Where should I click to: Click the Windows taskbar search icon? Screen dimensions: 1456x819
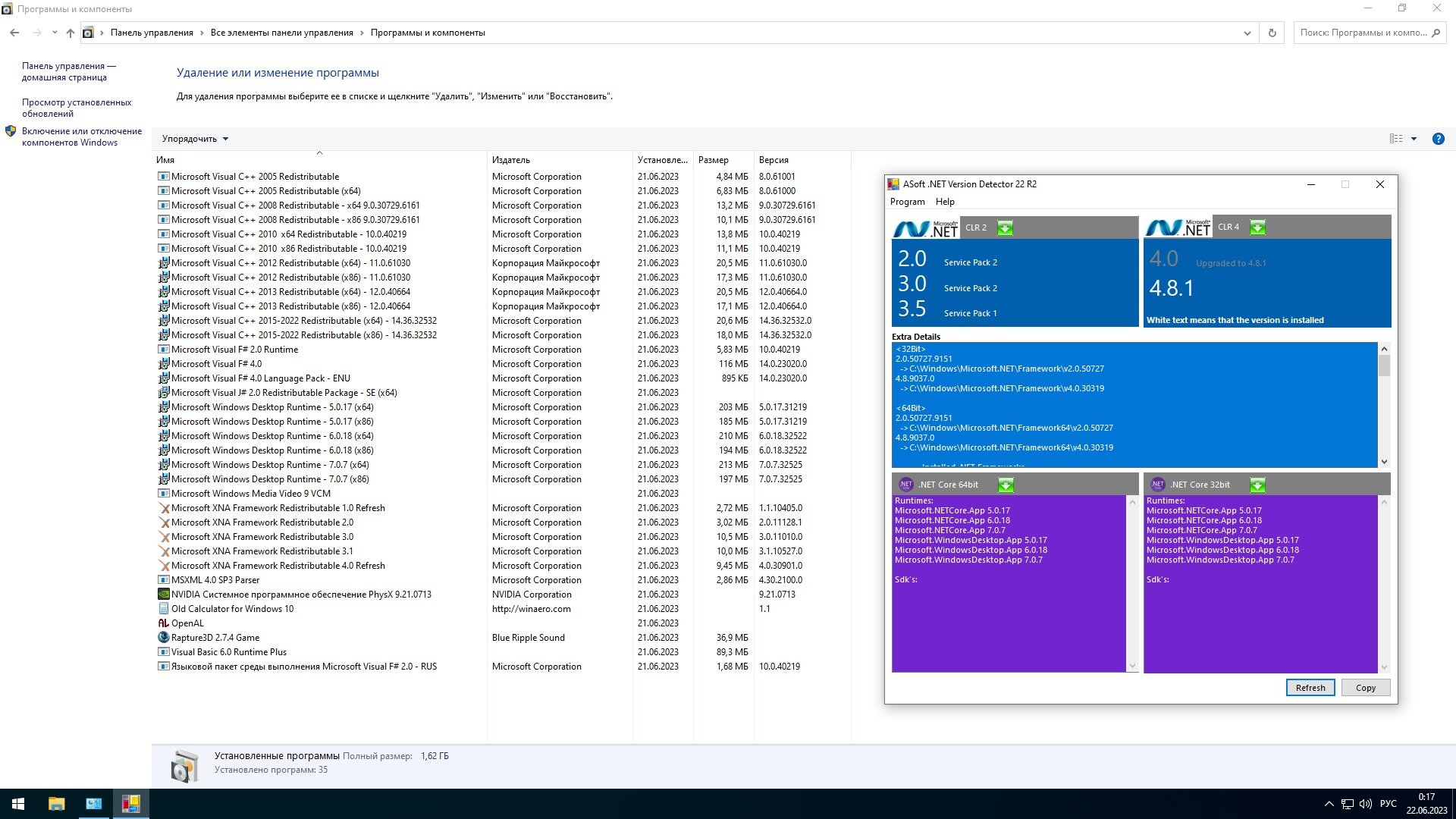click(18, 802)
